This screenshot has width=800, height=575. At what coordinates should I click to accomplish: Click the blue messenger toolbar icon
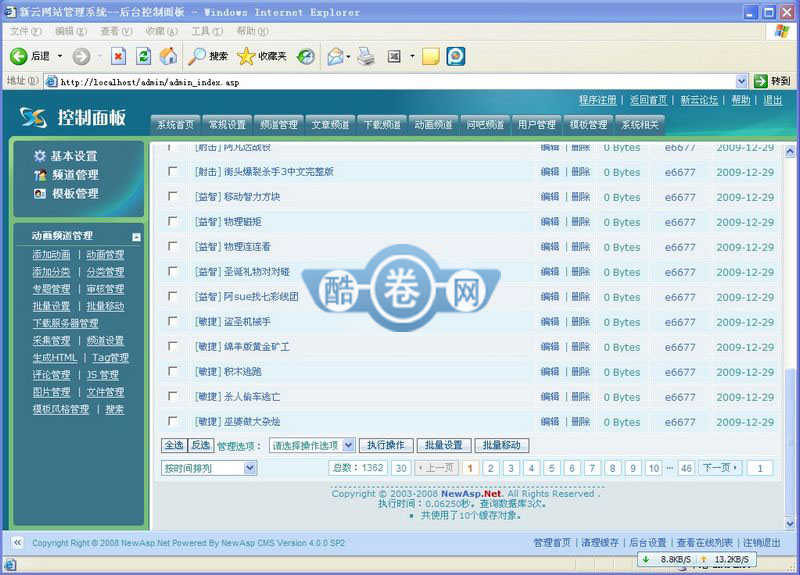pyautogui.click(x=456, y=56)
